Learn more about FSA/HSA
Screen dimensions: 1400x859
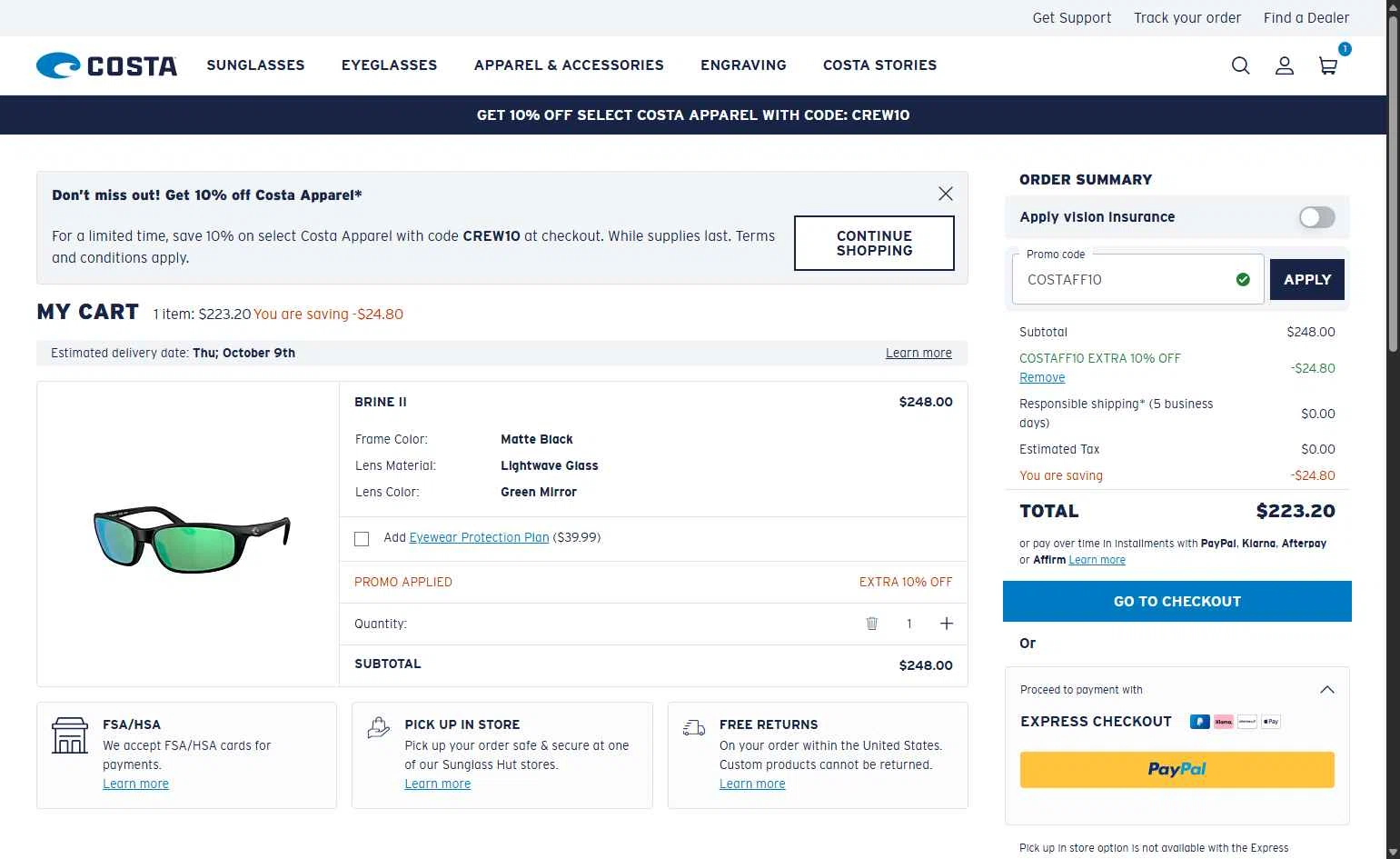tap(135, 784)
